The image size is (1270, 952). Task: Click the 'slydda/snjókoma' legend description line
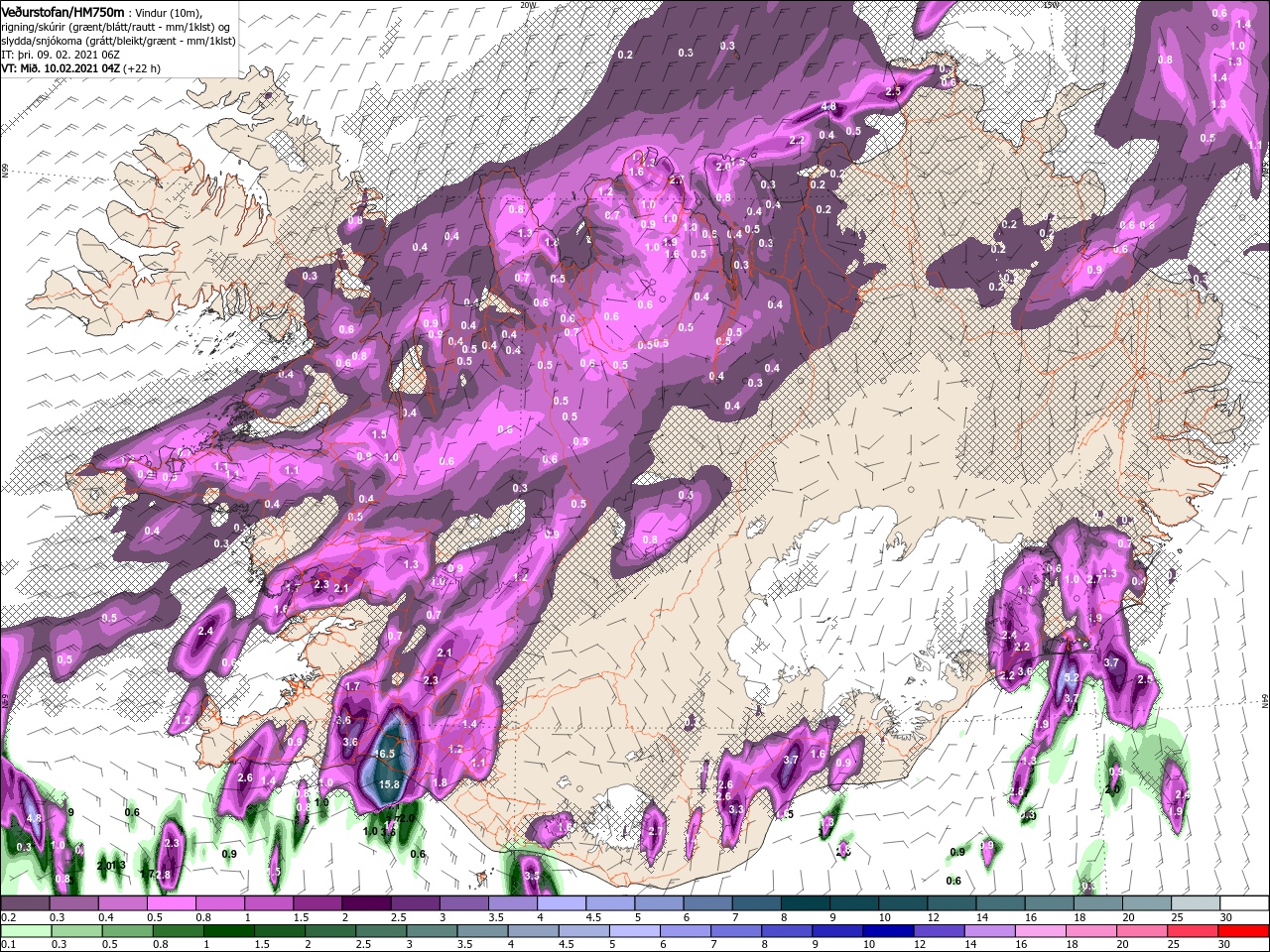(x=118, y=42)
